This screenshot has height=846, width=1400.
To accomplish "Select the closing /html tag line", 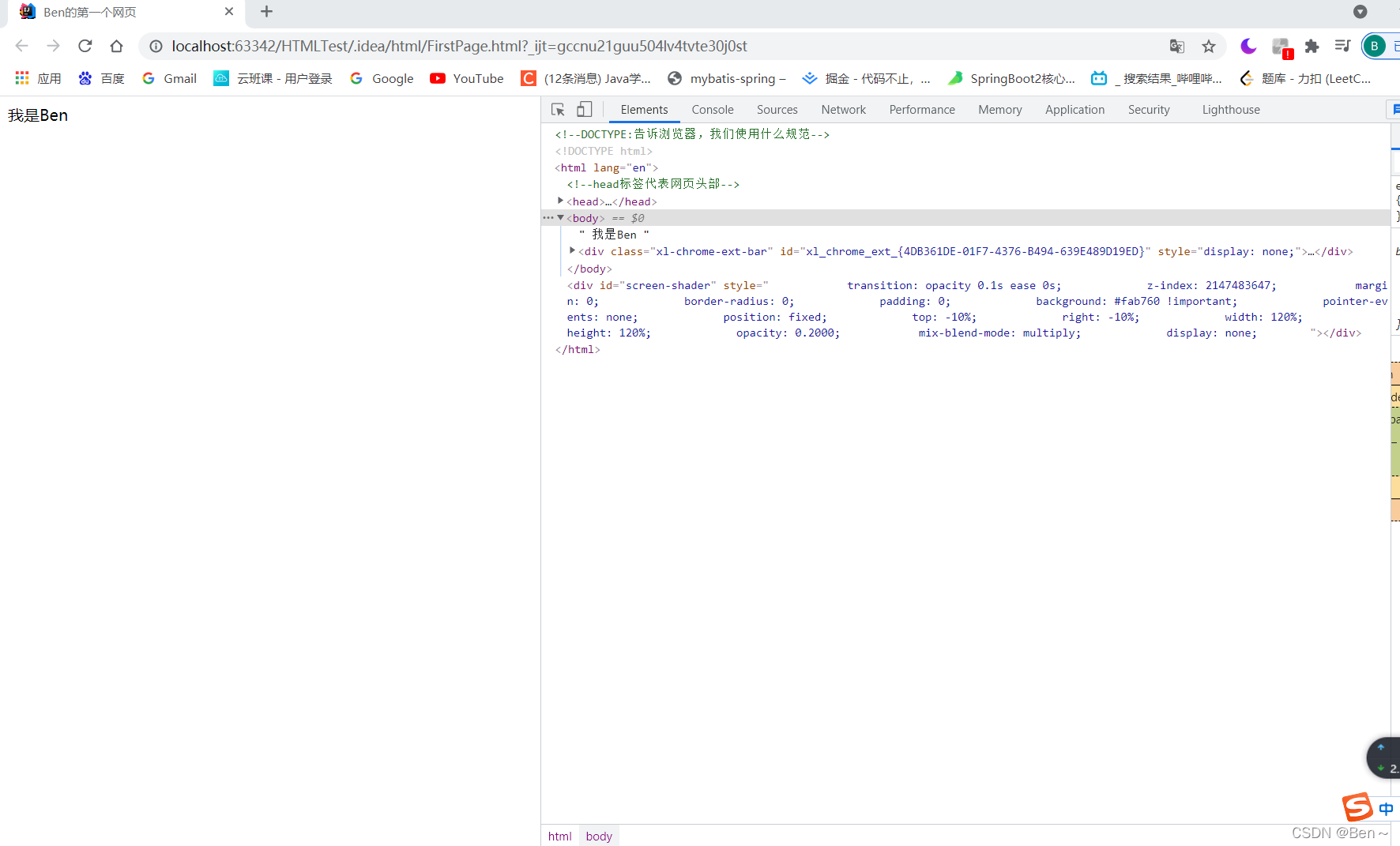I will coord(578,349).
